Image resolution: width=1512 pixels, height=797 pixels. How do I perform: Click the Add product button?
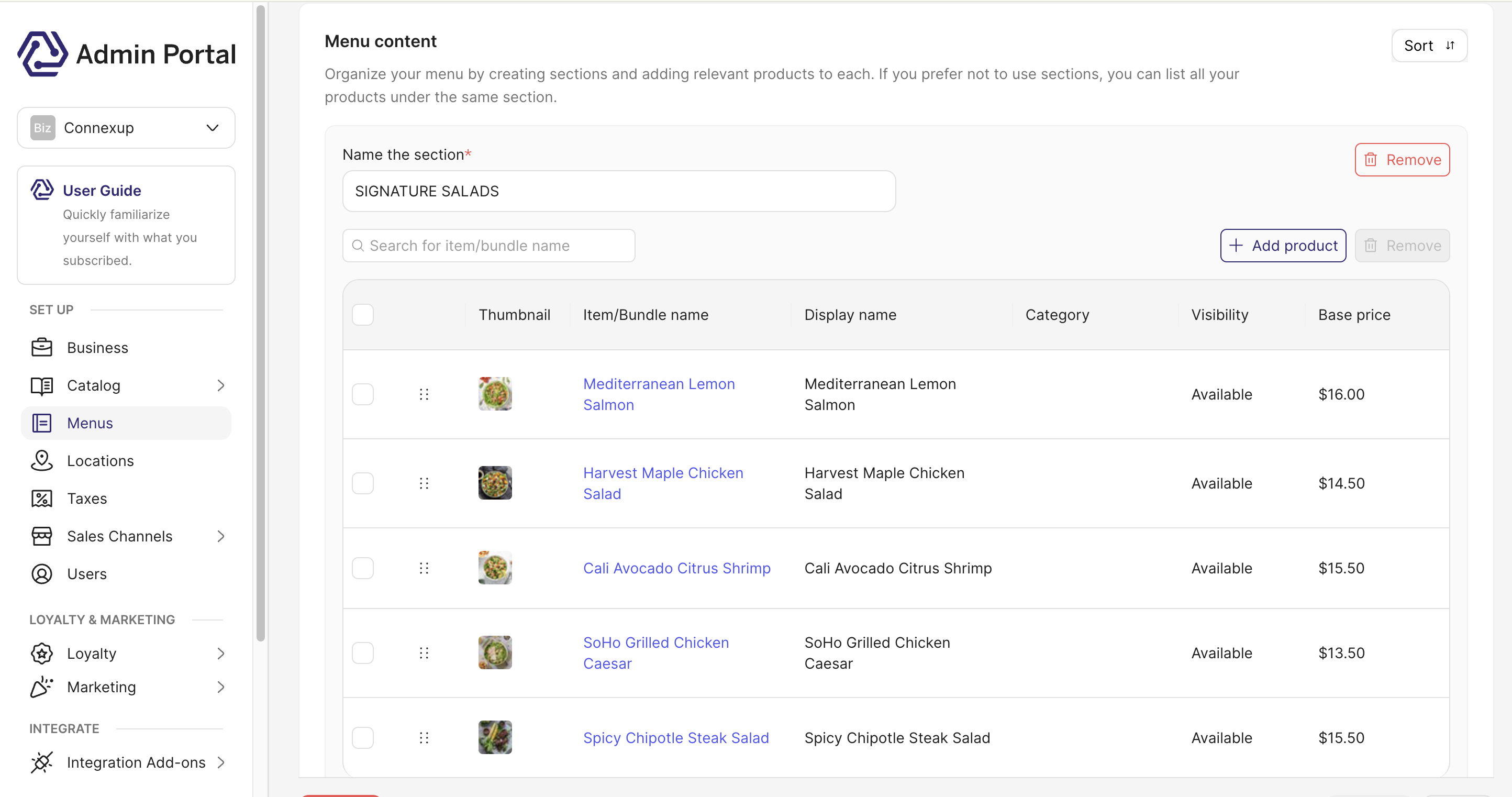tap(1283, 245)
